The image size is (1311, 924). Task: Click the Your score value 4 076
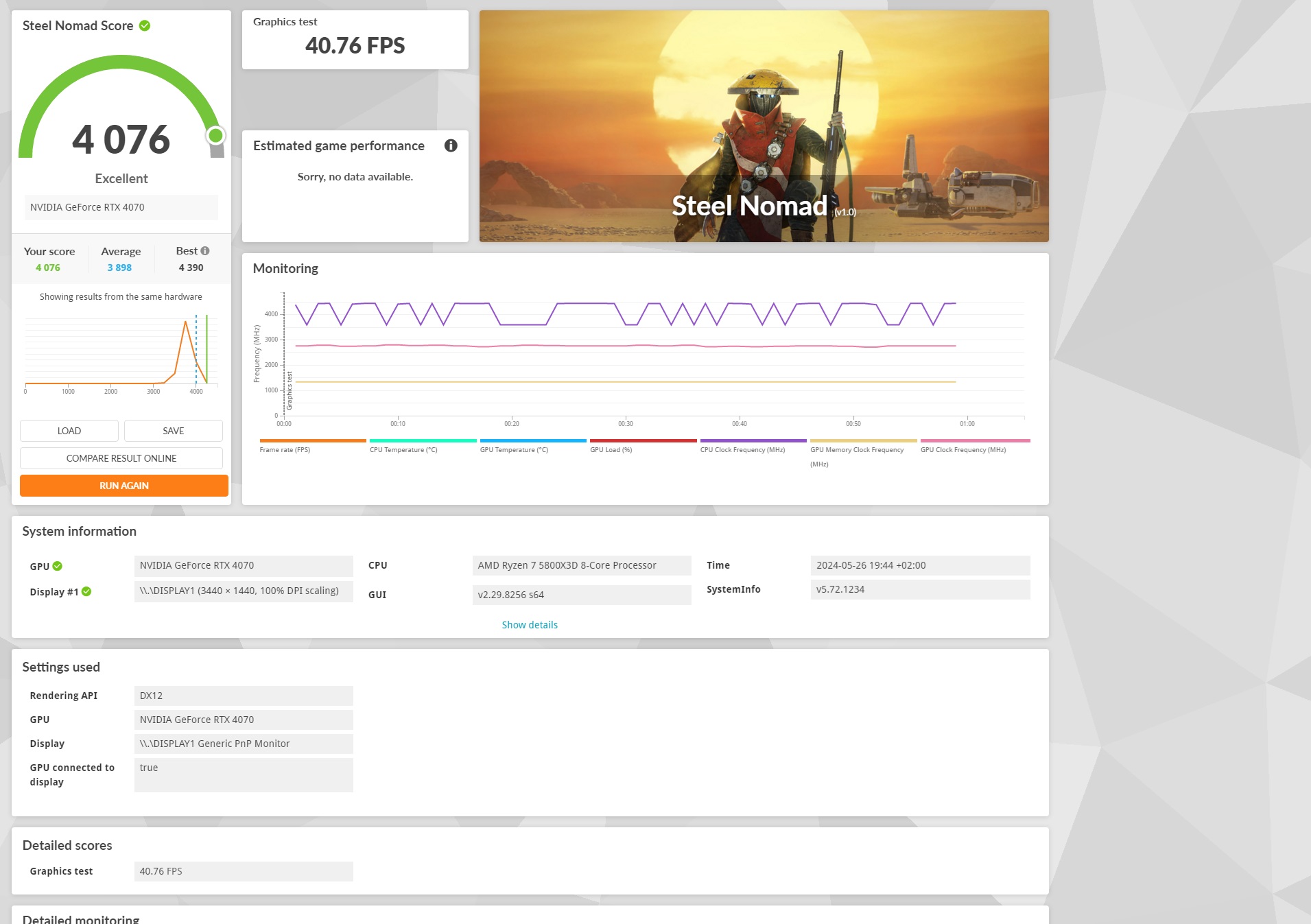[x=48, y=268]
